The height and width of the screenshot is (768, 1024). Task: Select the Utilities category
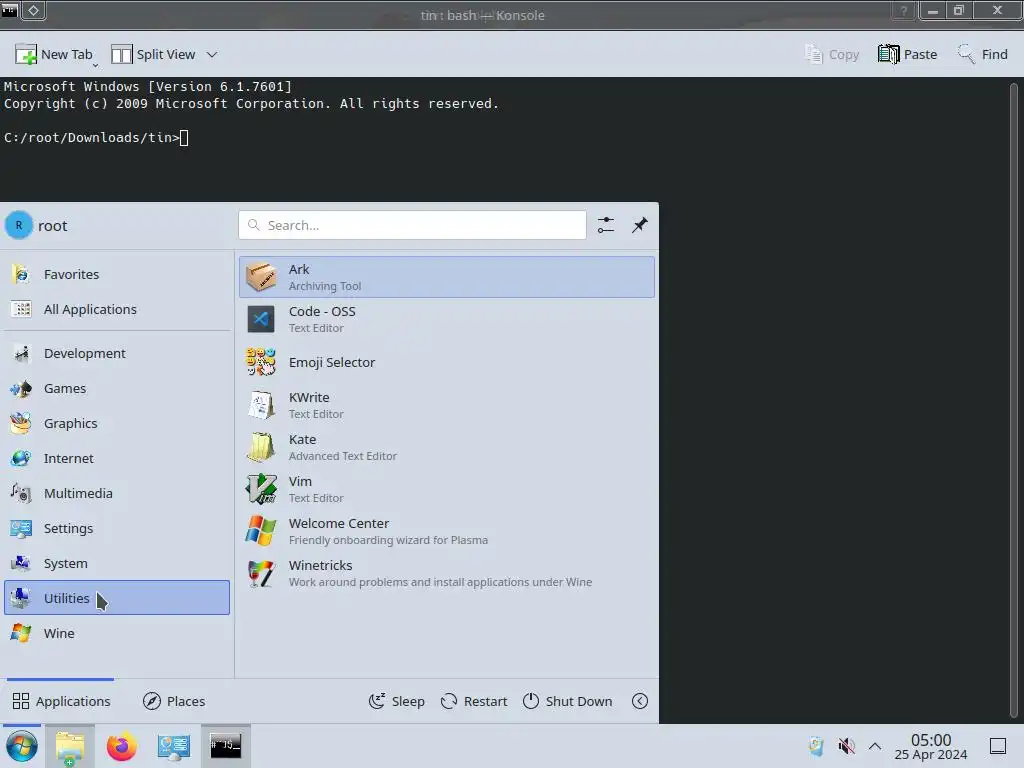[x=117, y=598]
